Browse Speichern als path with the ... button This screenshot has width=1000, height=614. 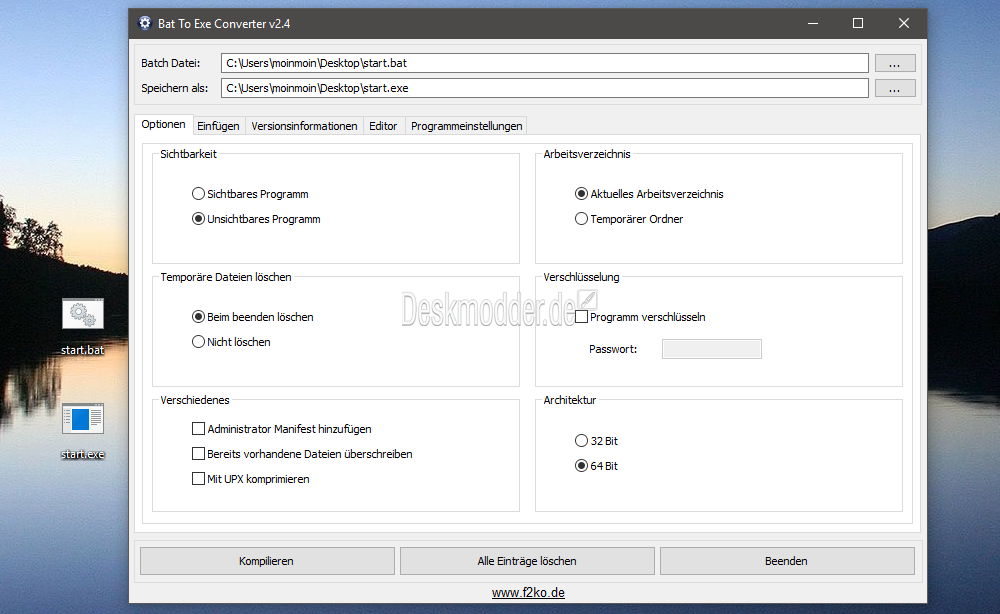[895, 88]
